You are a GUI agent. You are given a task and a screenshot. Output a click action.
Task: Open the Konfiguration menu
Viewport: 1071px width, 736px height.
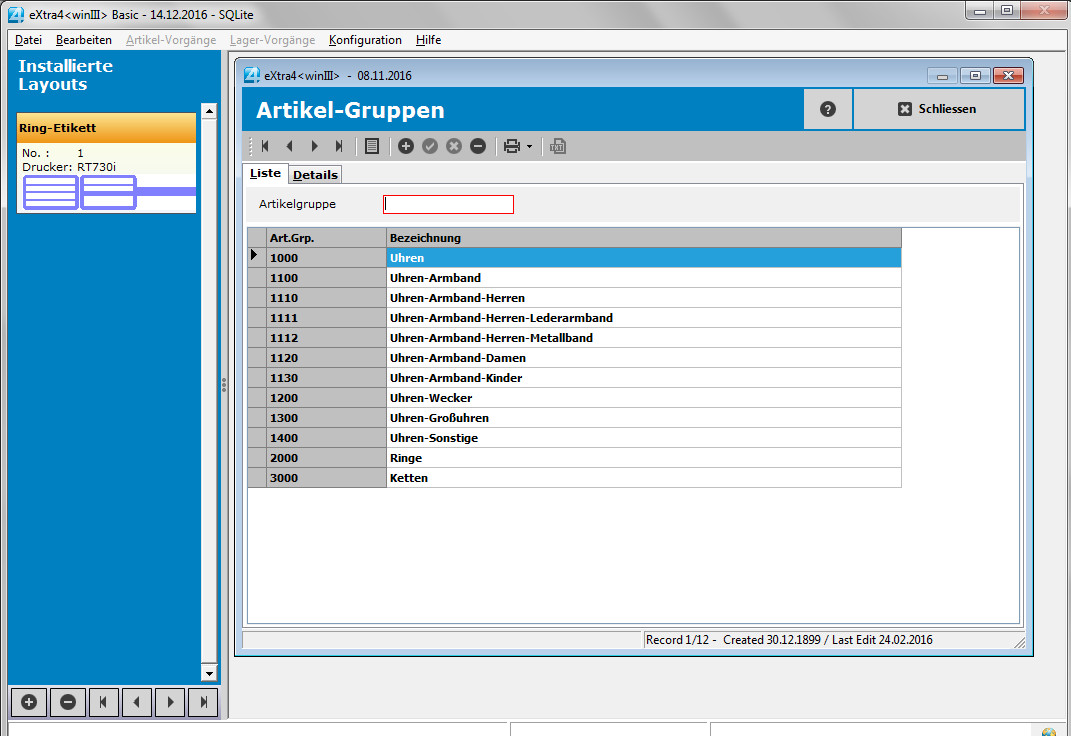[365, 40]
